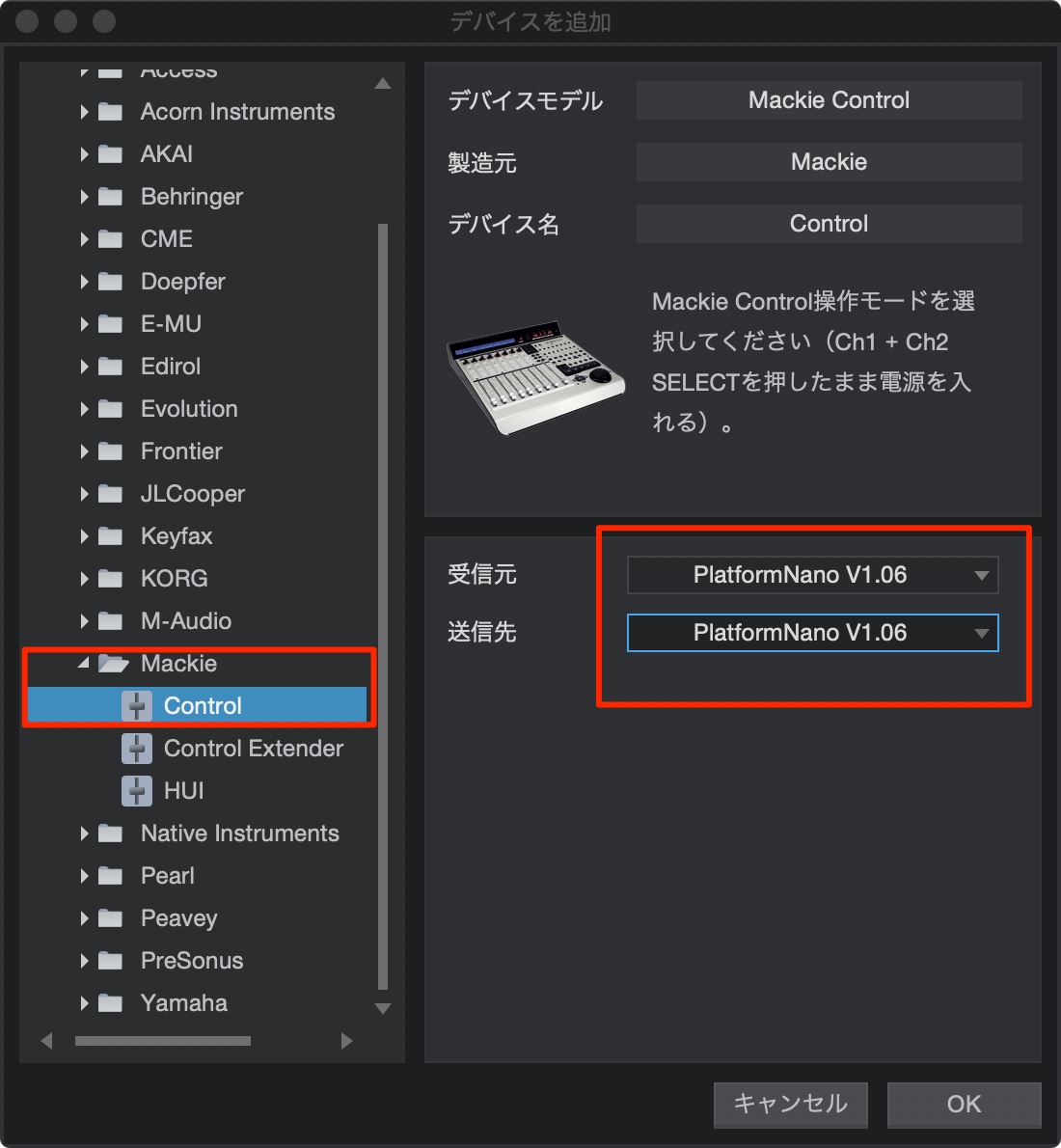Click the horizontal scroll right arrow

pos(346,1041)
